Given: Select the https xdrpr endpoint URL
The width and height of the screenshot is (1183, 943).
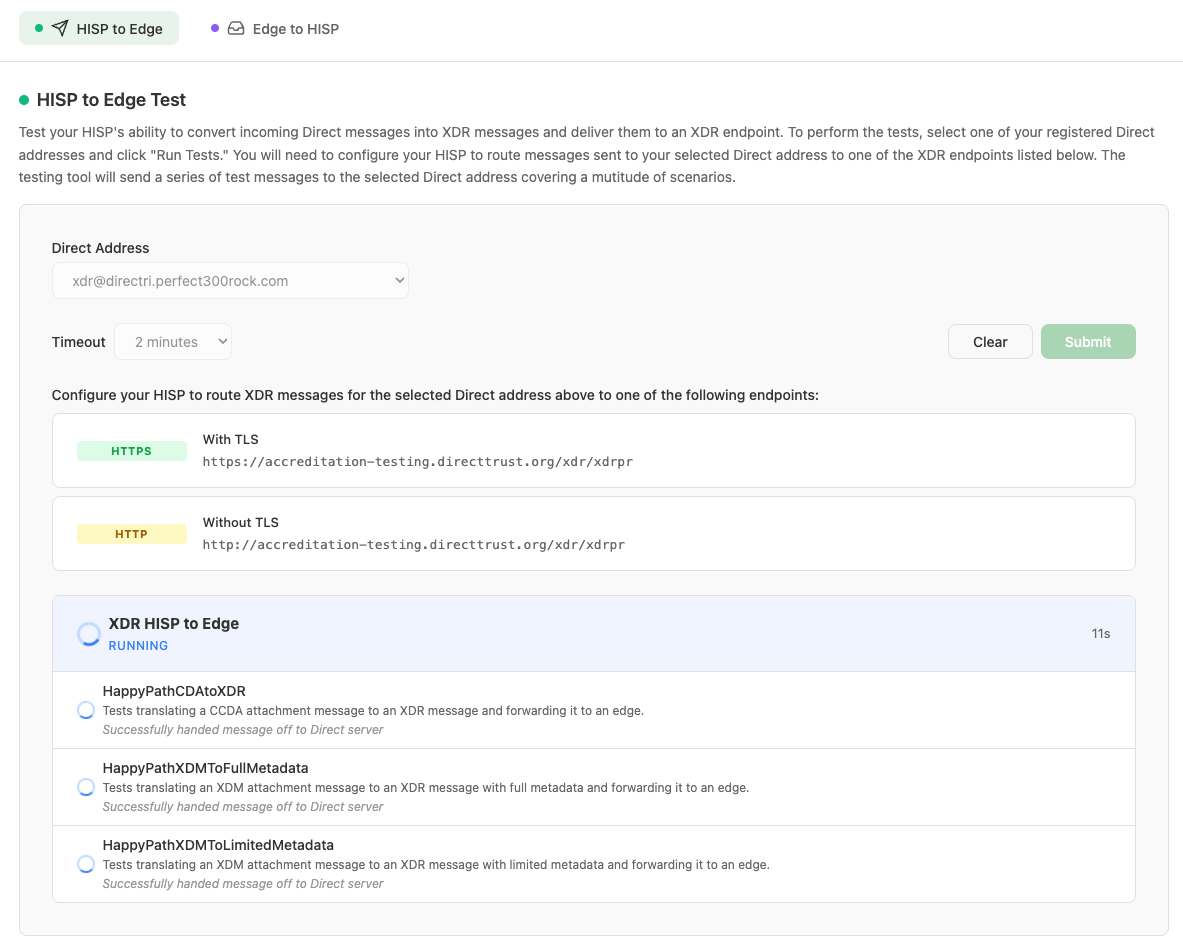Looking at the screenshot, I should click(418, 462).
